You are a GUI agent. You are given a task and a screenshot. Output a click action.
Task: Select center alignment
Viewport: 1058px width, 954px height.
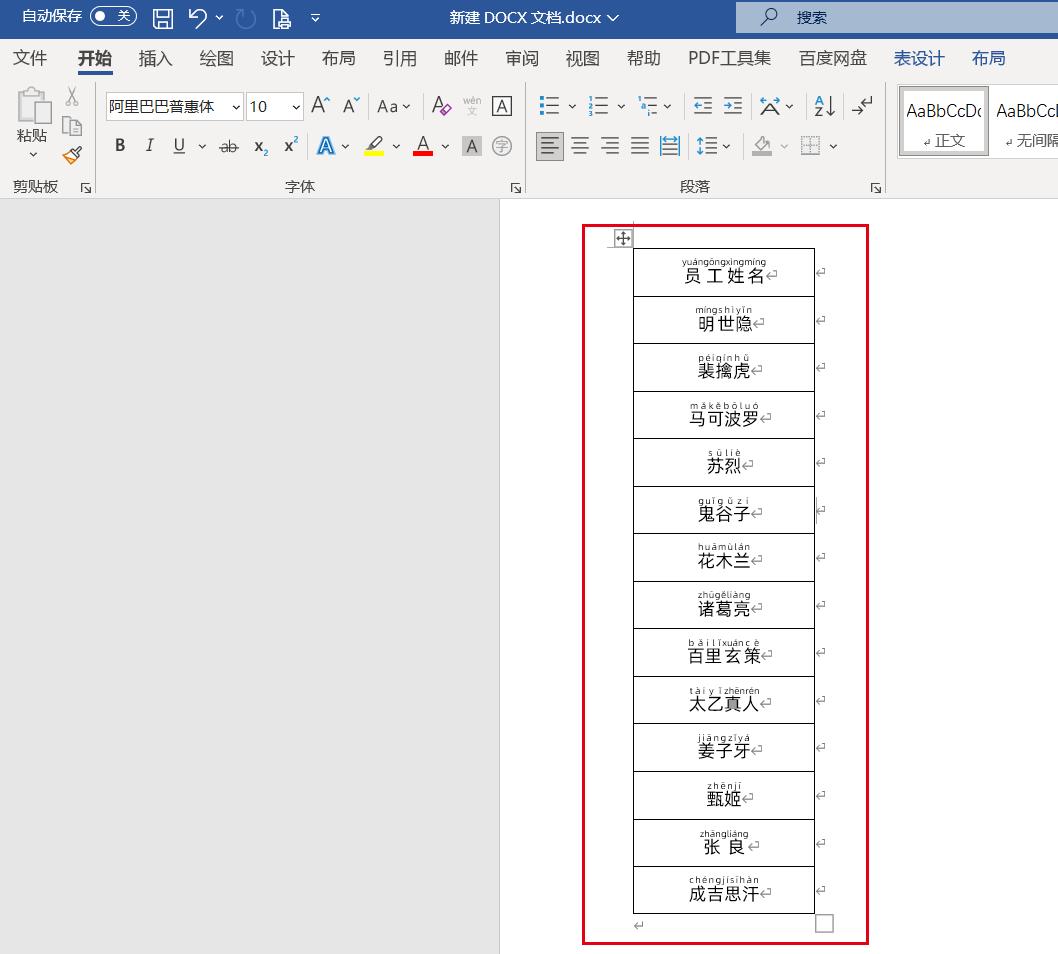coord(580,146)
